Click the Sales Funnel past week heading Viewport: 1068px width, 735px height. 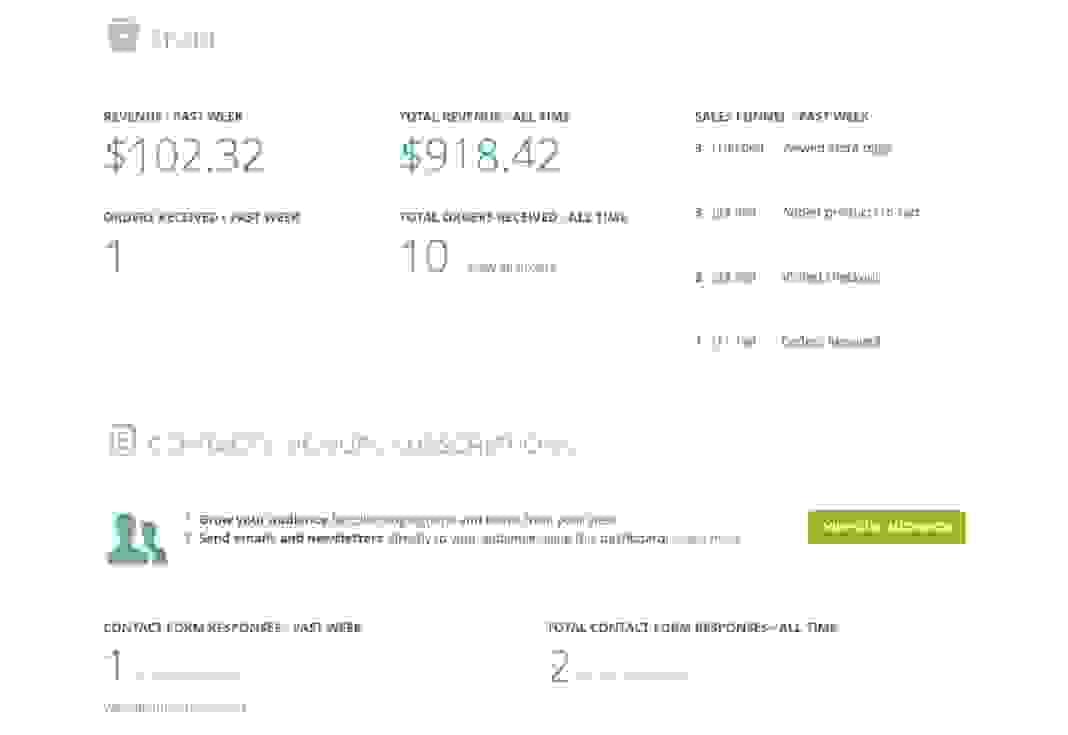(x=782, y=116)
